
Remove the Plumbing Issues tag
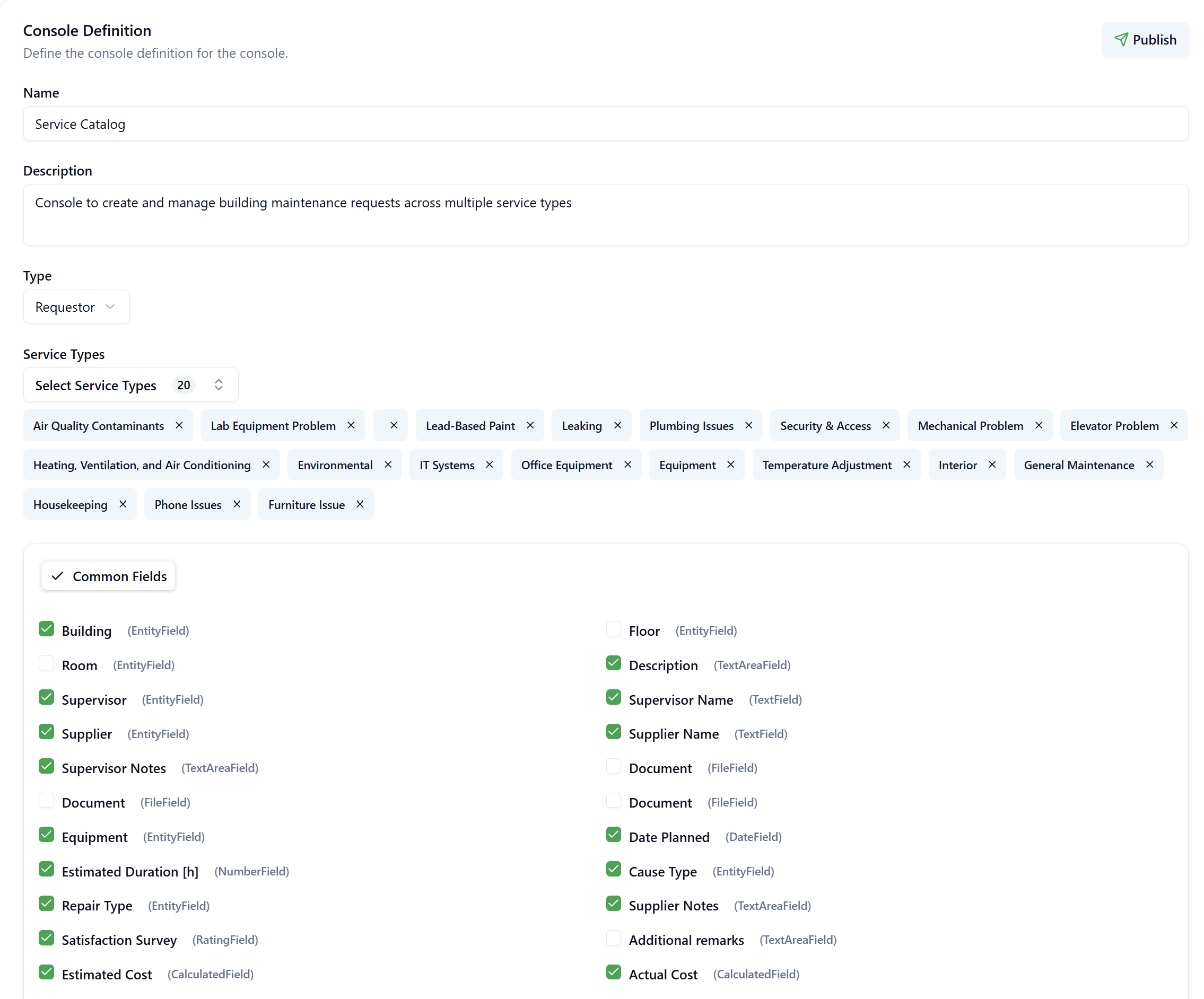[x=749, y=425]
